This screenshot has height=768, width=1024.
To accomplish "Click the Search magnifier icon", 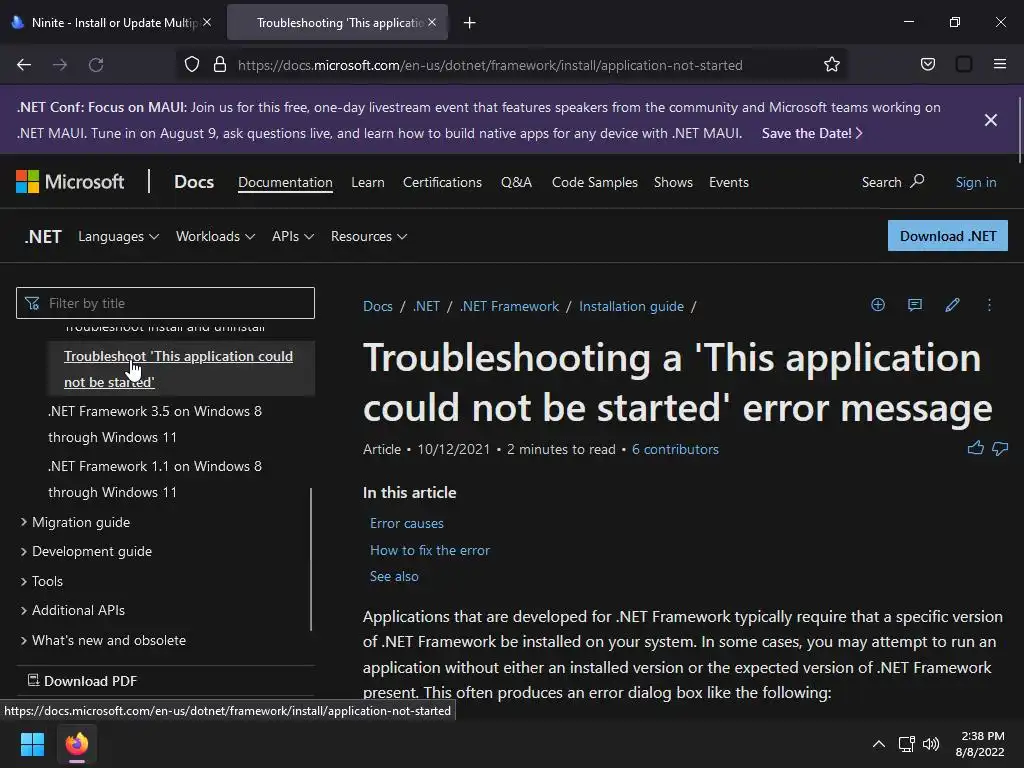I will click(x=918, y=181).
